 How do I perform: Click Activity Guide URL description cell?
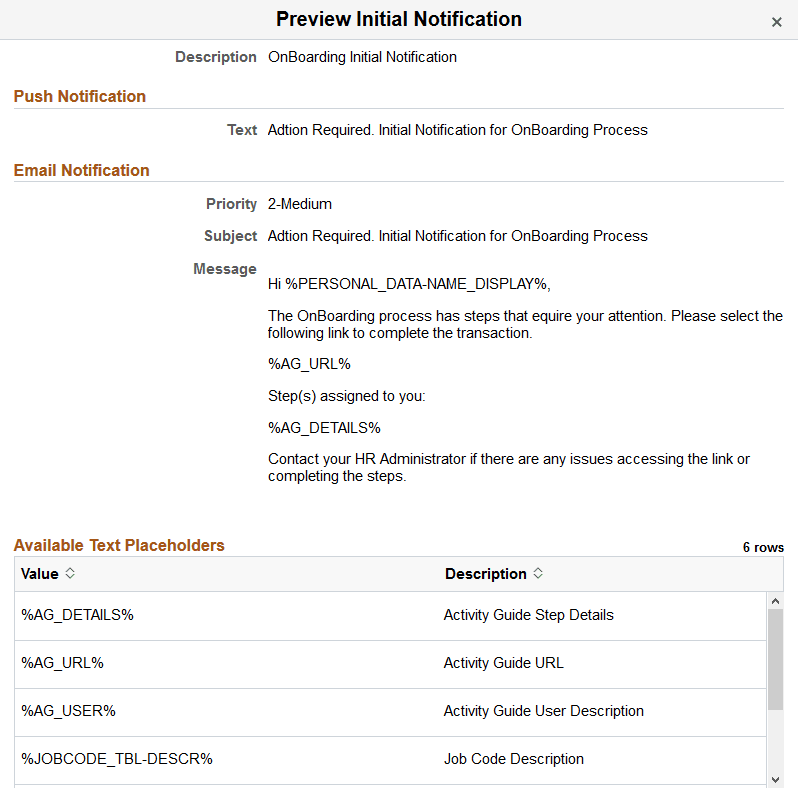pos(504,663)
